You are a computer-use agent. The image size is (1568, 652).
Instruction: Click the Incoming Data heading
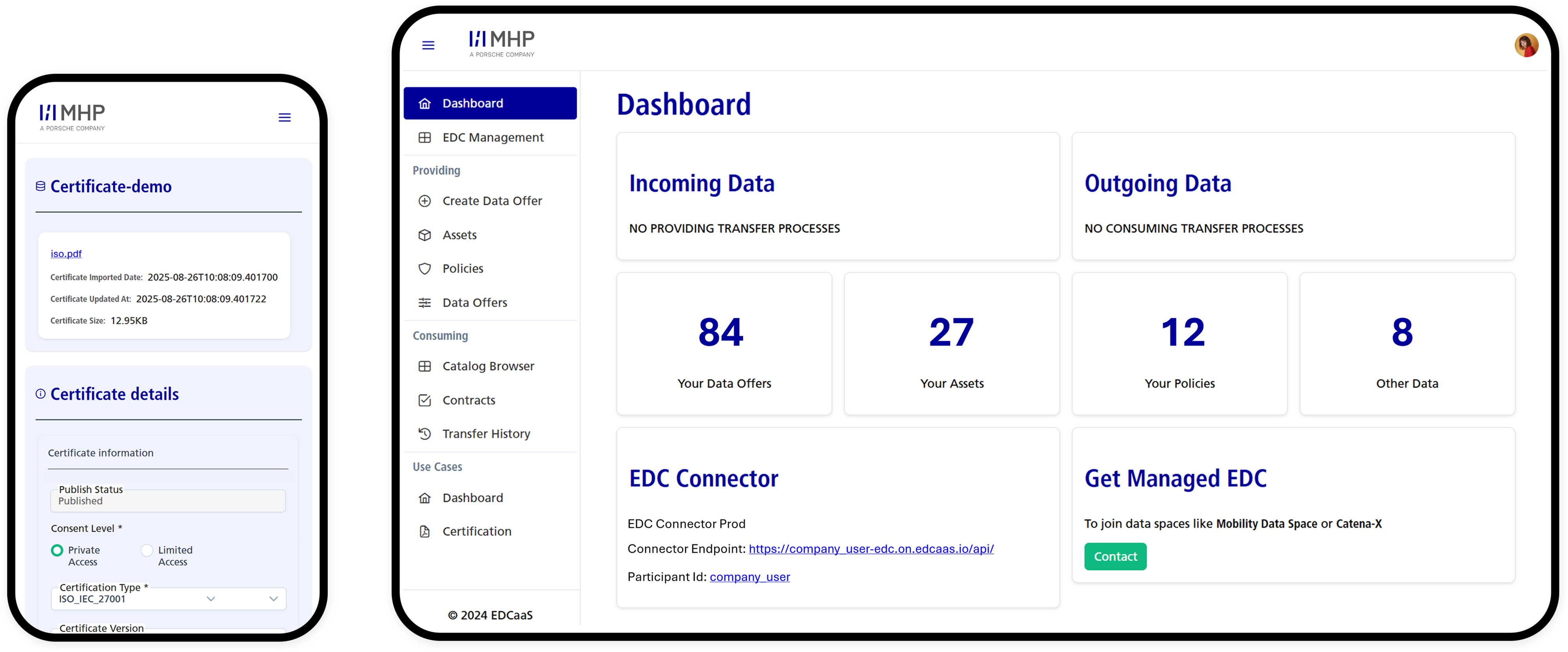point(701,184)
